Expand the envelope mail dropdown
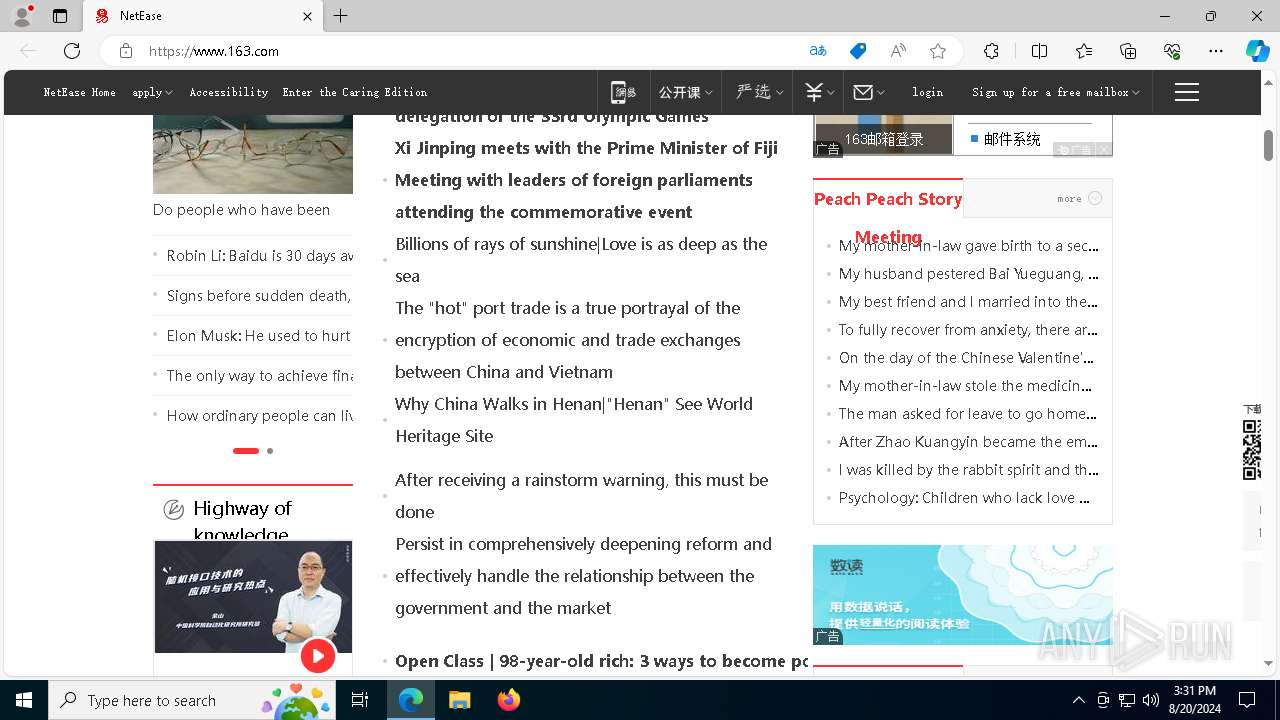The width and height of the screenshot is (1280, 720). 869,92
